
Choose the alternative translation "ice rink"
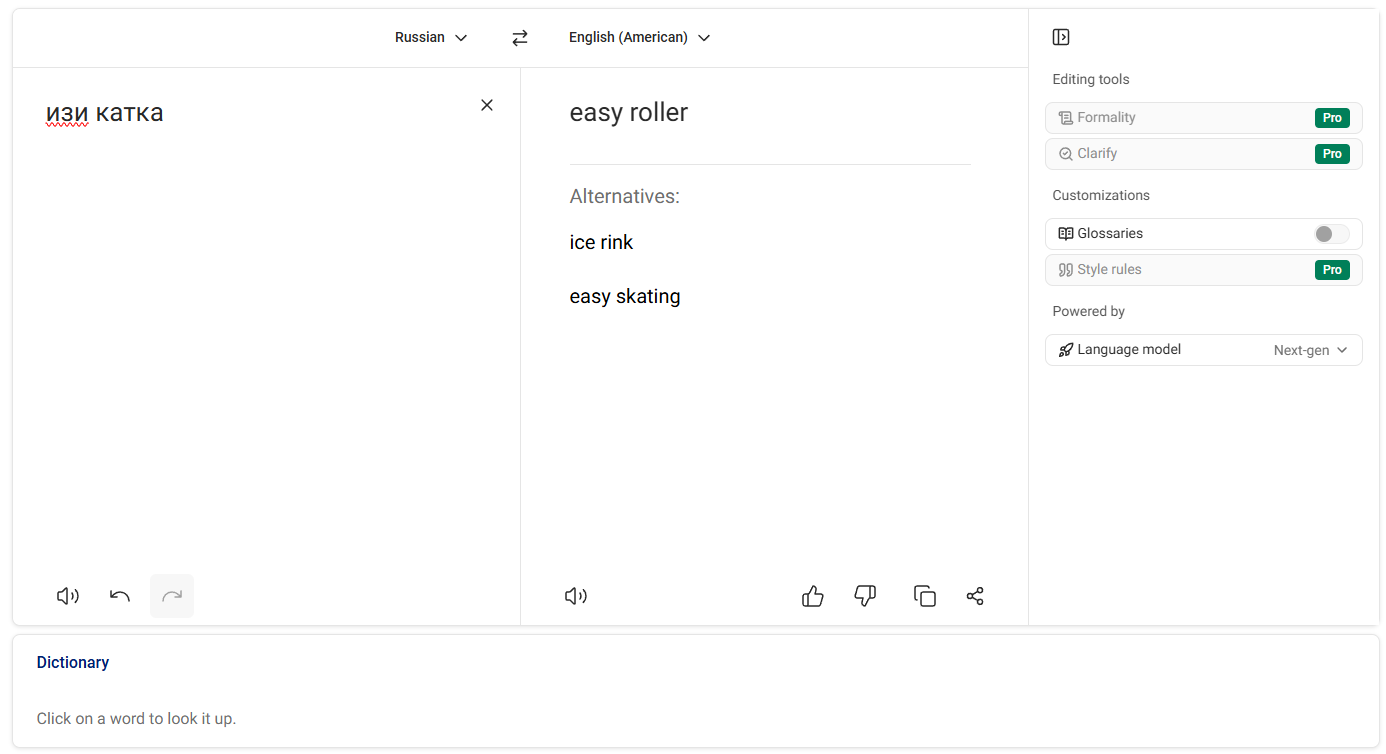pos(601,243)
